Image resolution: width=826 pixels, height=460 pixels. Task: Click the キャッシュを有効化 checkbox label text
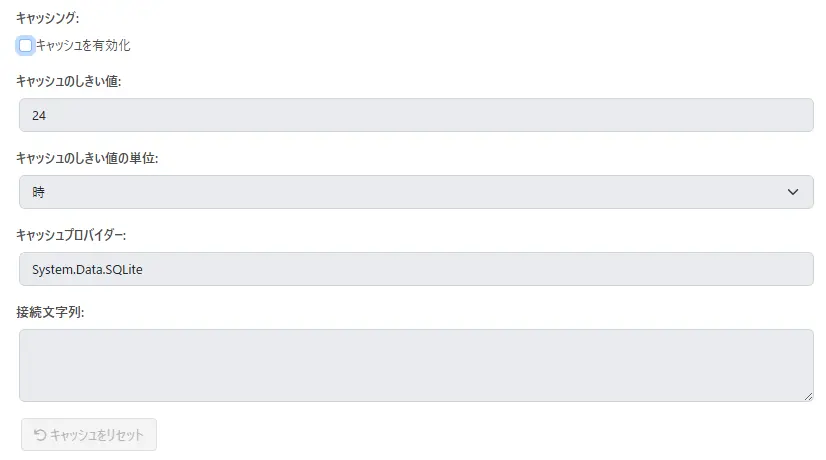tap(83, 45)
